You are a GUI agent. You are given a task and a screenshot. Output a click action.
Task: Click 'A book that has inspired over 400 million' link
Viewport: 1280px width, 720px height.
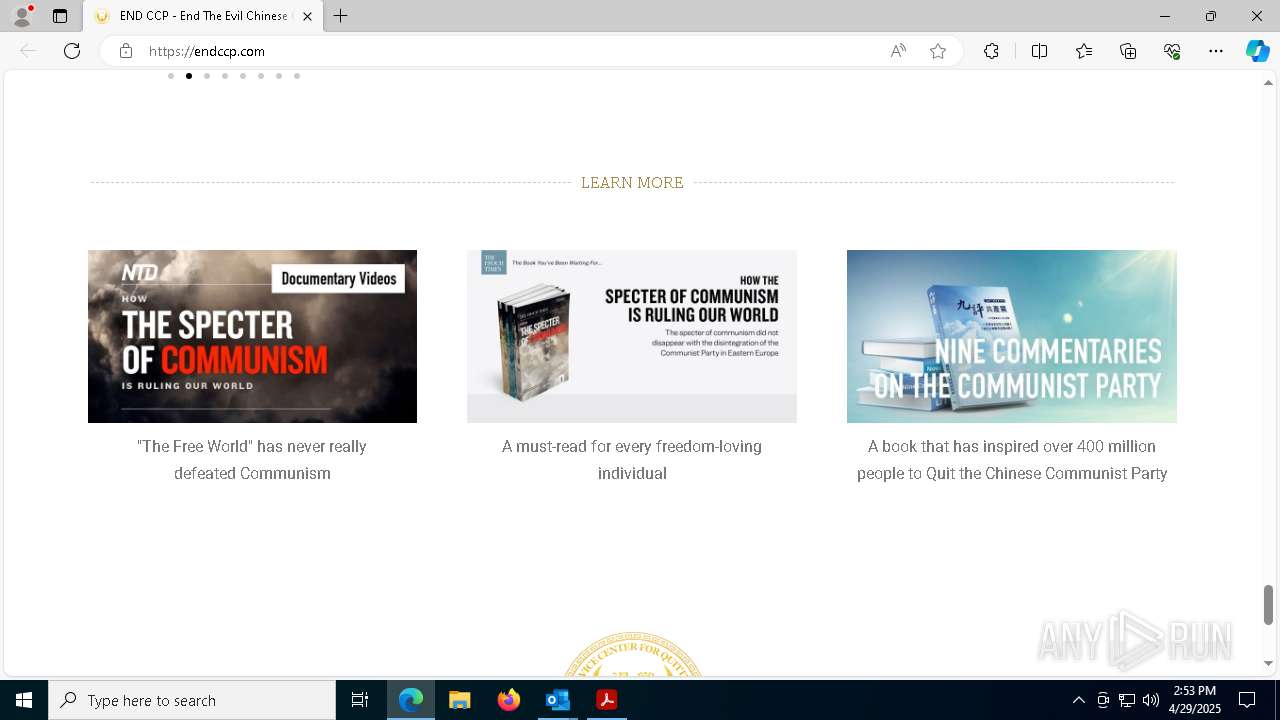coord(1012,460)
